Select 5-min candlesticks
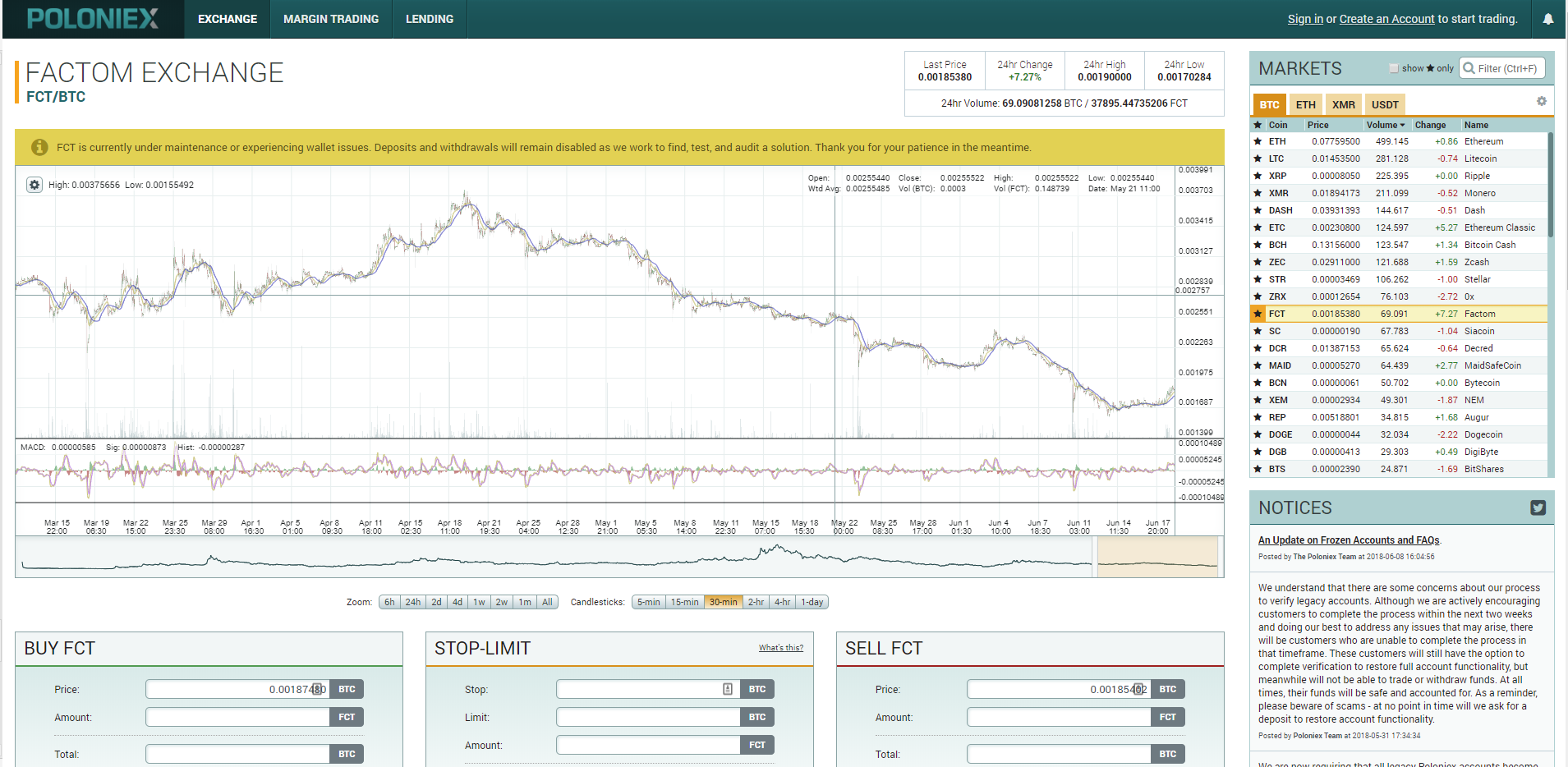The width and height of the screenshot is (1568, 767). tap(649, 602)
